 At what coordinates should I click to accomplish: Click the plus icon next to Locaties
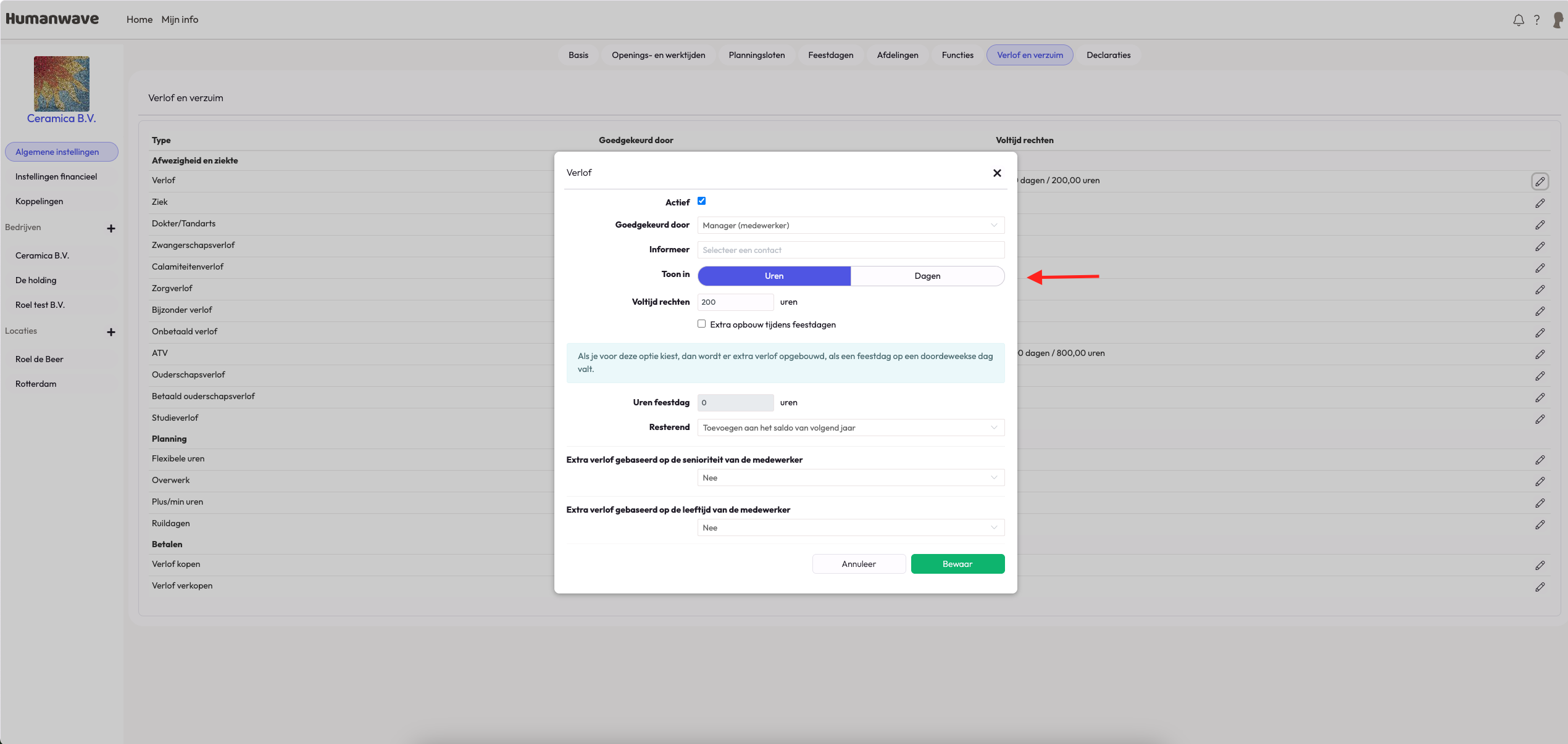point(111,332)
